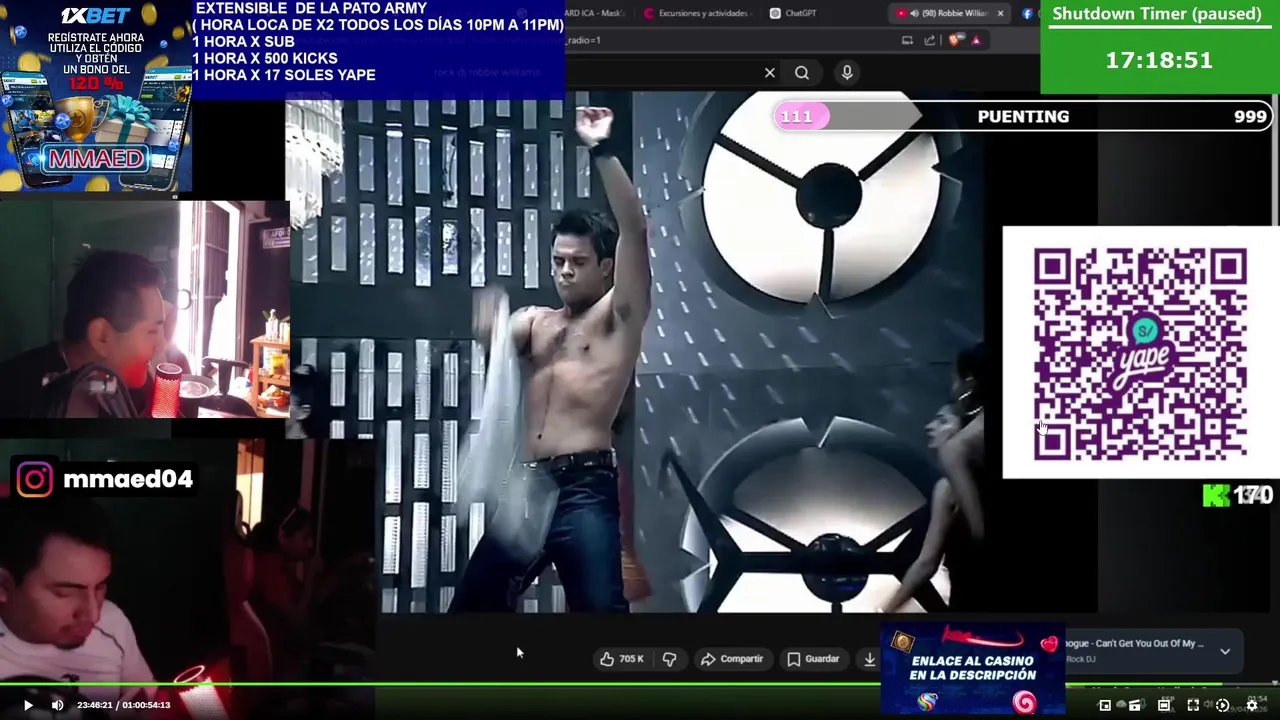Seek along the green stream progress bar

(610, 685)
